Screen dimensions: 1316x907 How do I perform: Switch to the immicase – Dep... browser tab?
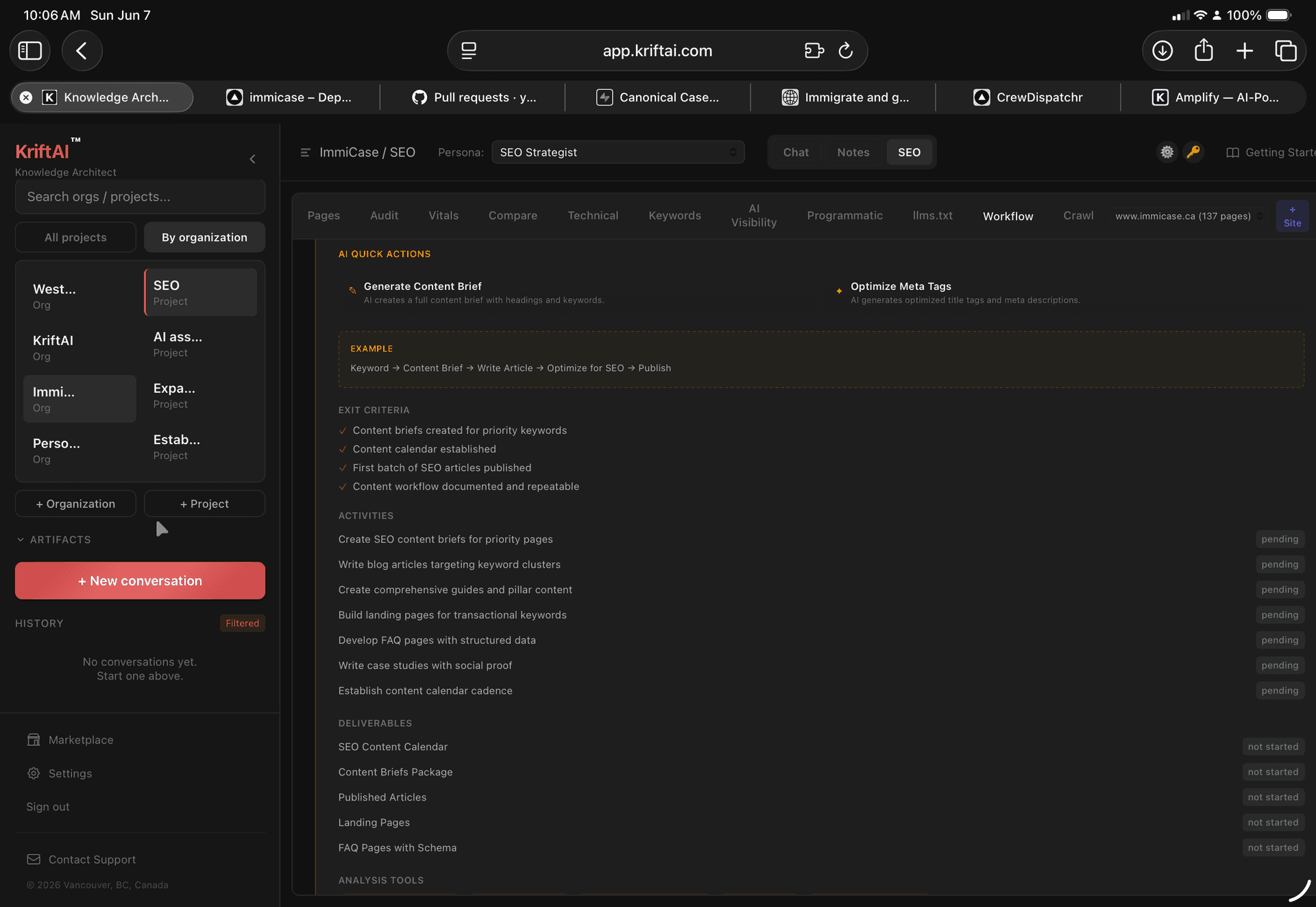click(x=288, y=97)
